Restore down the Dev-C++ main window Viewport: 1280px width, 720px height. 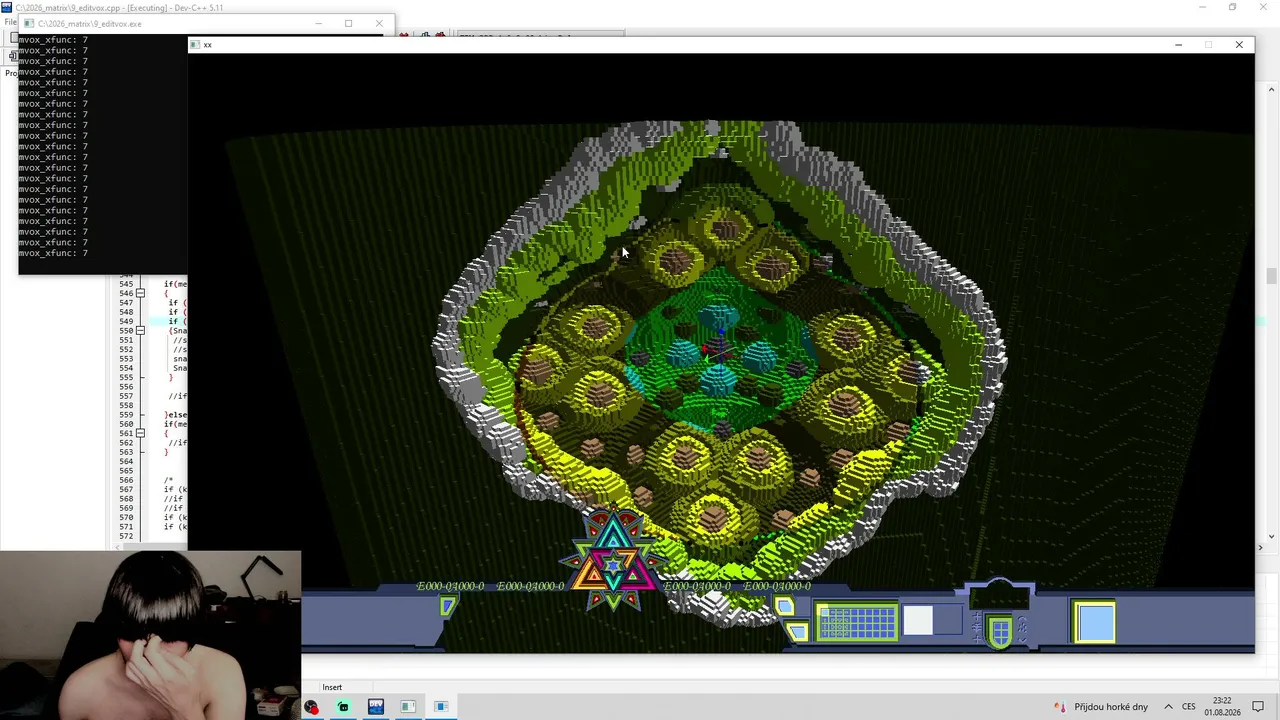pos(1232,7)
